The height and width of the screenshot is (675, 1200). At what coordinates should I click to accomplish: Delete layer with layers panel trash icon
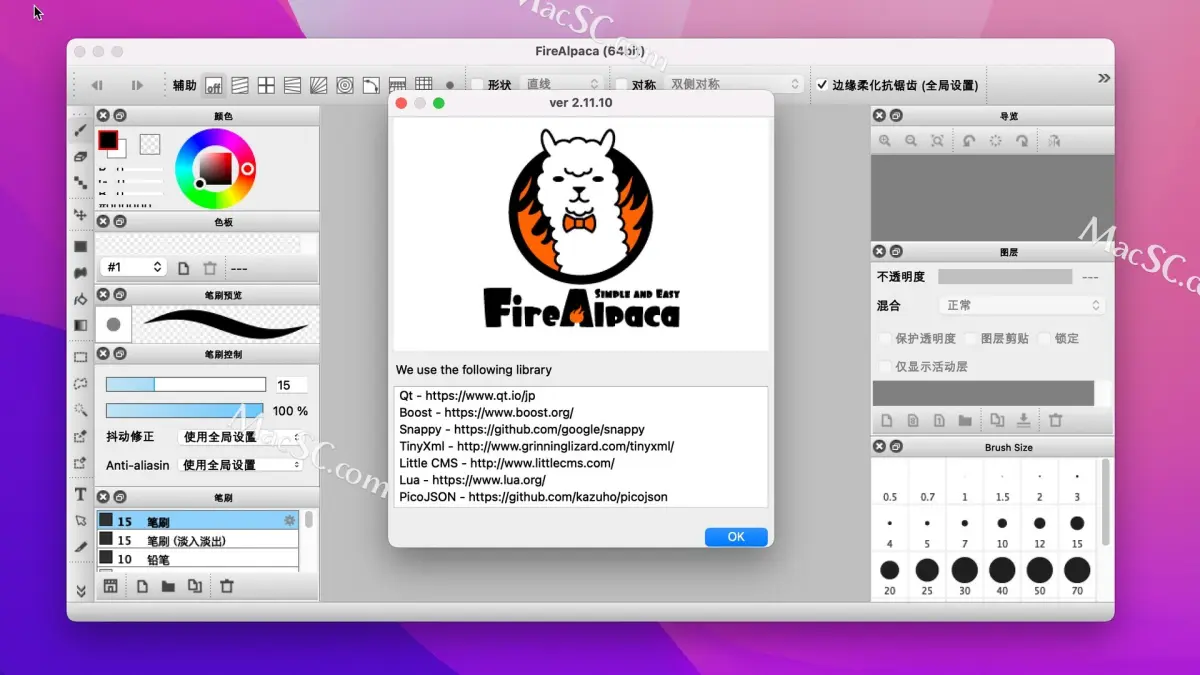1055,421
